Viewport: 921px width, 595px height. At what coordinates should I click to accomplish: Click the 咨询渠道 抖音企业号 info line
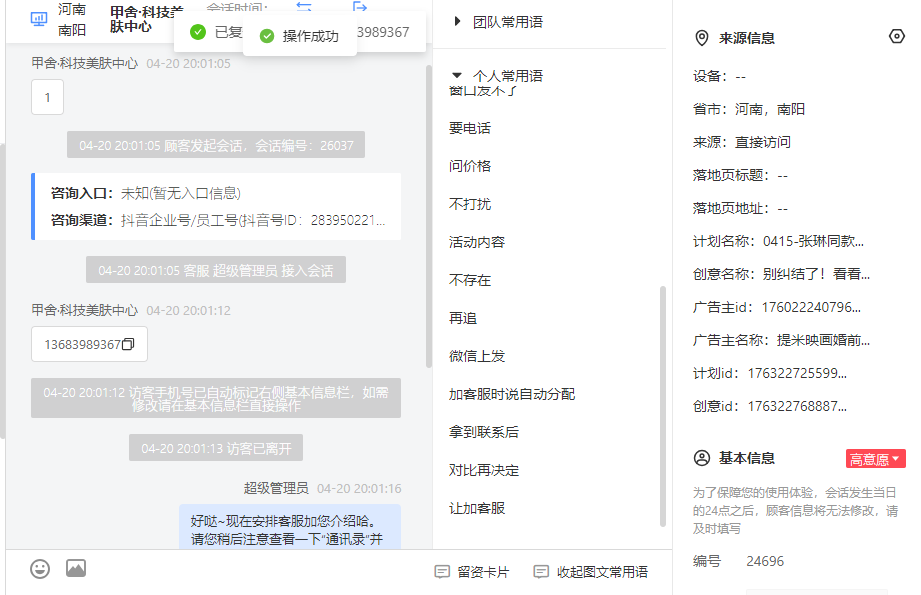click(x=217, y=220)
